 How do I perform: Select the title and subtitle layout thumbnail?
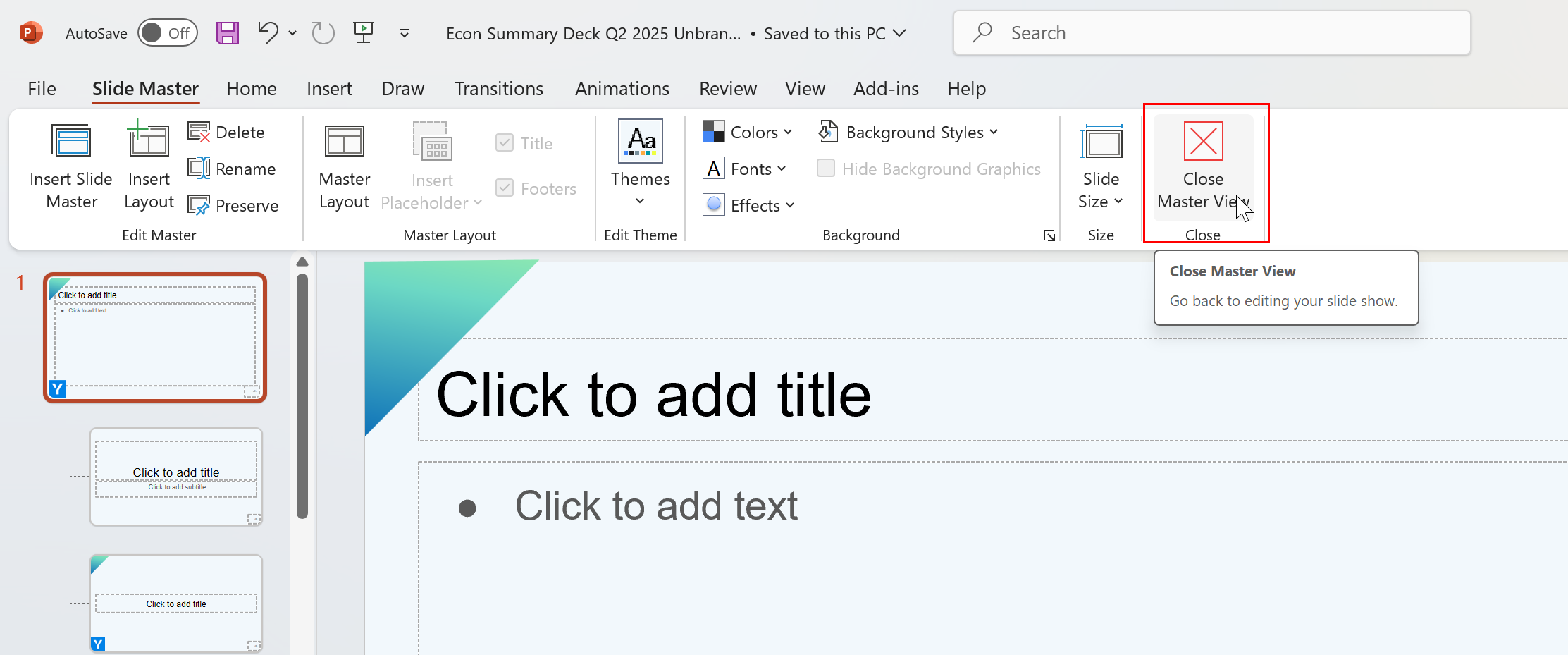[x=176, y=477]
